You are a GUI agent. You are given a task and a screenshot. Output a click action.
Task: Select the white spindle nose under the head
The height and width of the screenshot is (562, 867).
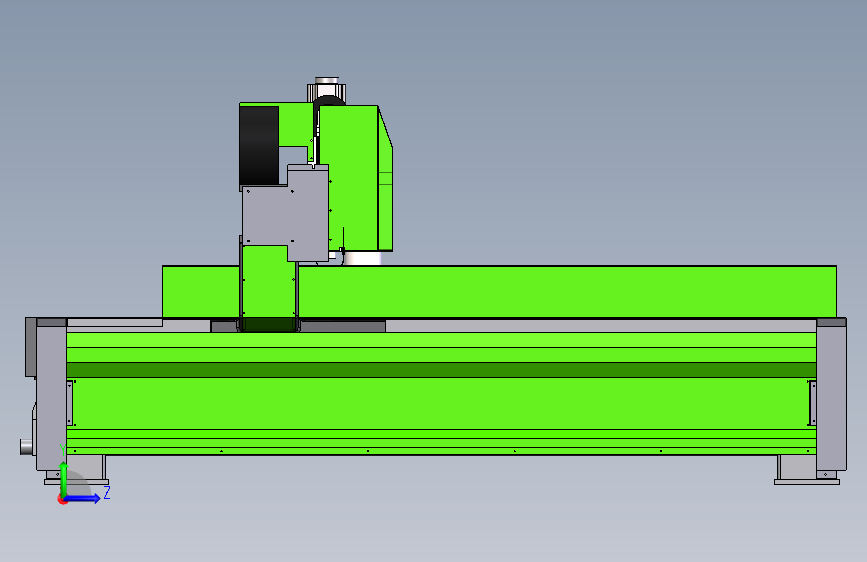[x=362, y=258]
